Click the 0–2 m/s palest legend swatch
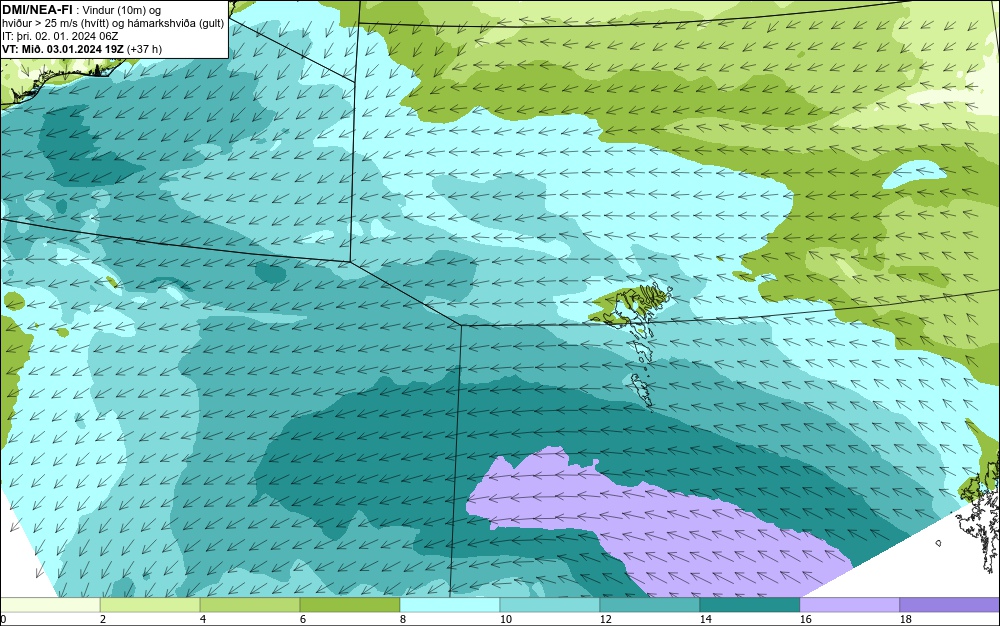 [50, 605]
